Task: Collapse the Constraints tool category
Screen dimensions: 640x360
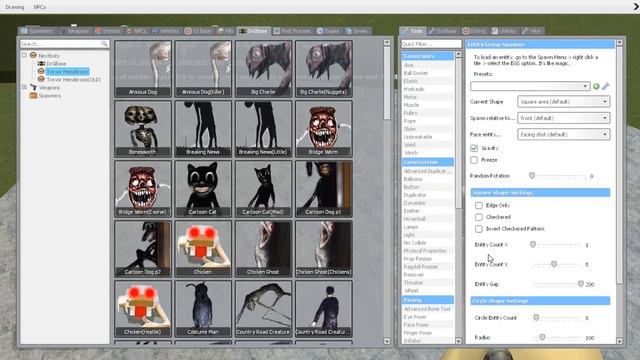Action: [427, 56]
